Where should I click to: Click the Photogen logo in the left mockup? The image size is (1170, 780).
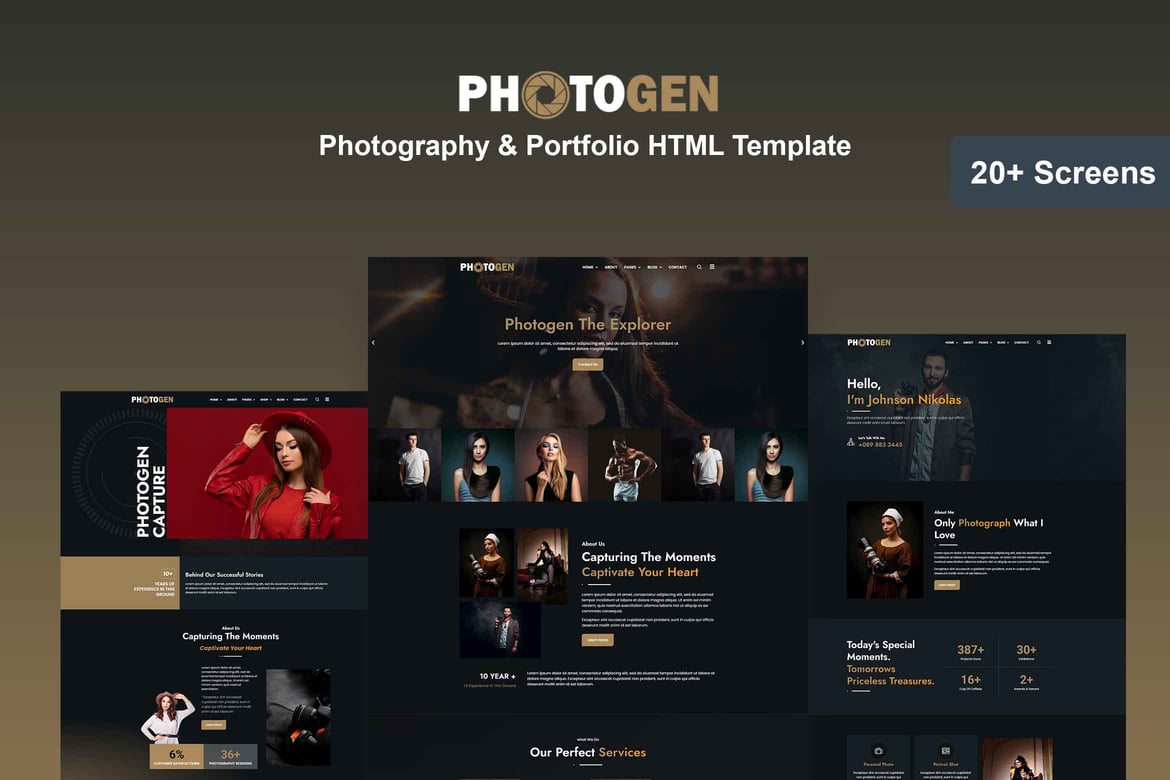(152, 399)
